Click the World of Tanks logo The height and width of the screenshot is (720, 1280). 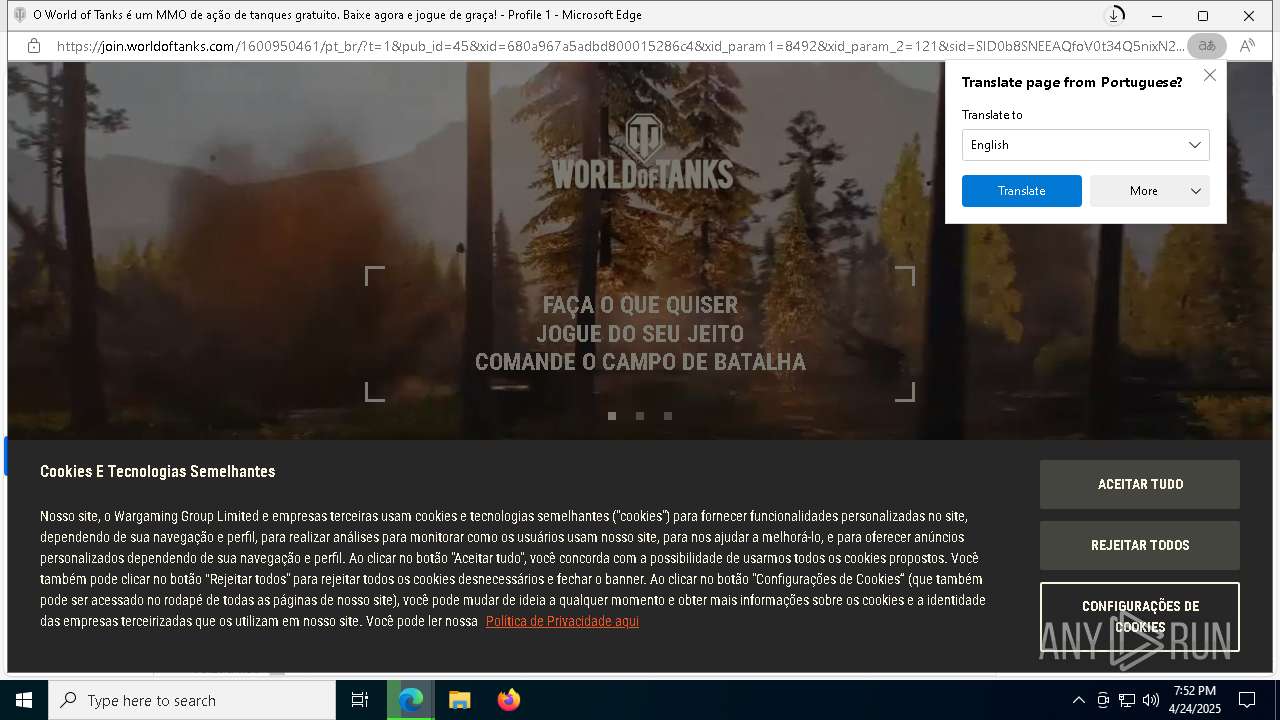coord(642,152)
